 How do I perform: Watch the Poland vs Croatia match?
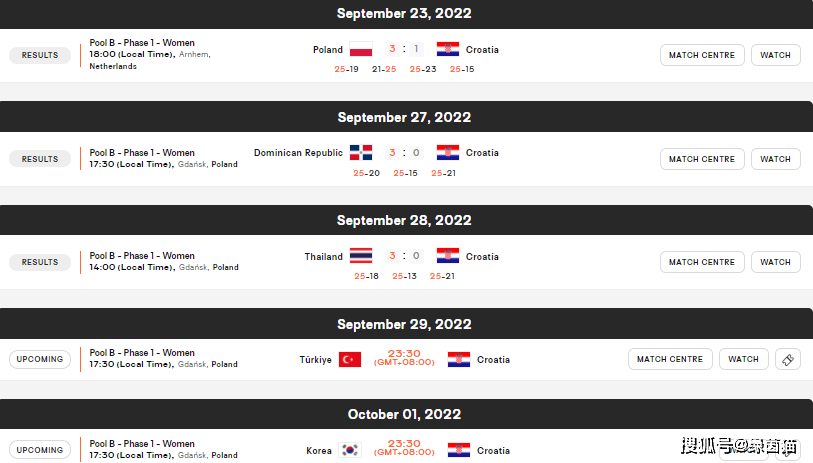pos(776,55)
